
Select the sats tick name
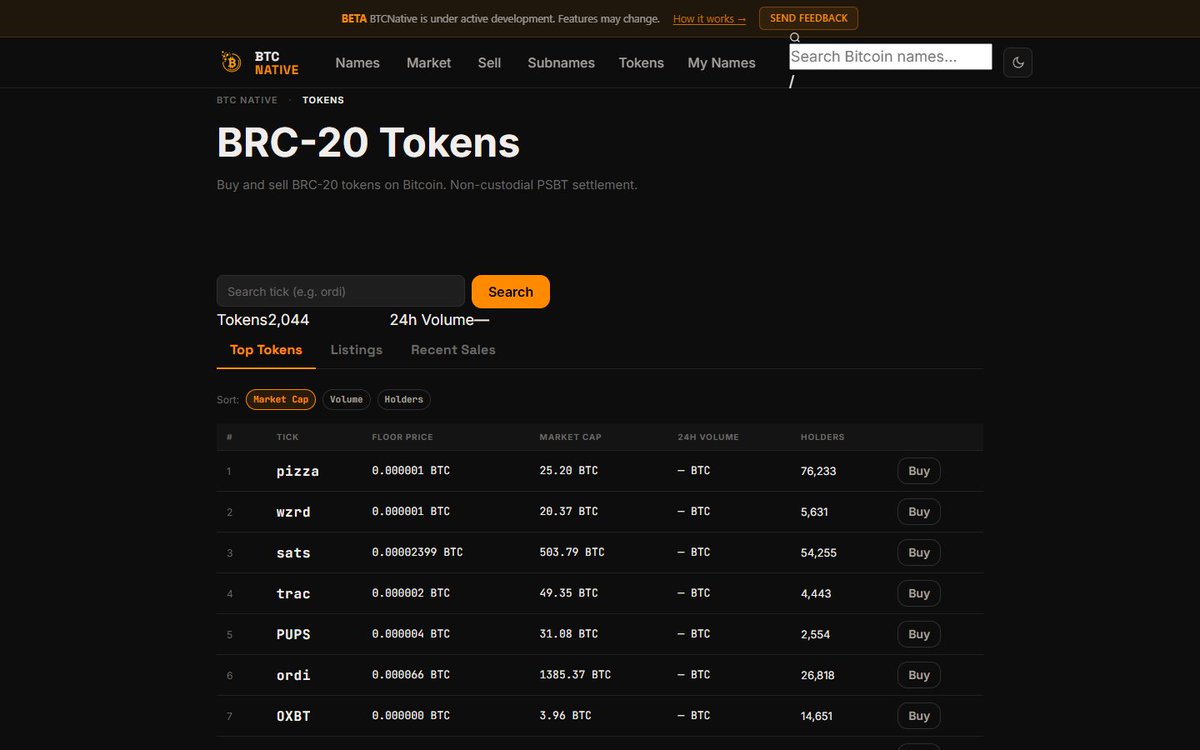pyautogui.click(x=294, y=553)
